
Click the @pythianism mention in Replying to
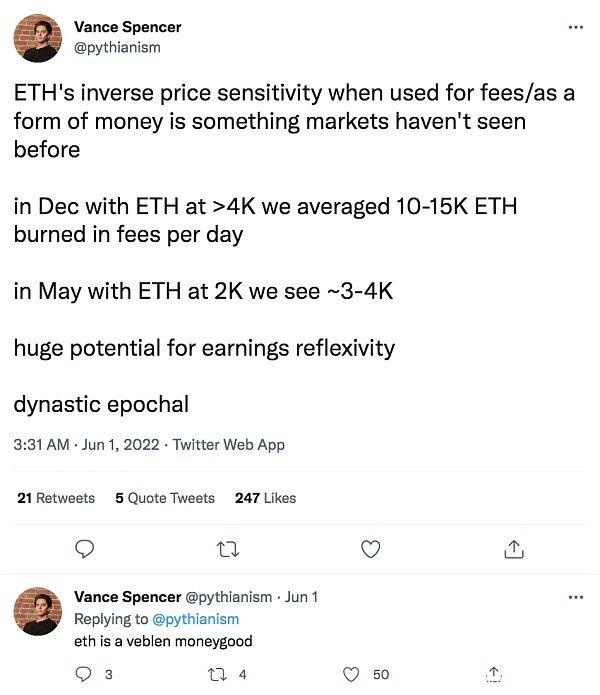(196, 619)
